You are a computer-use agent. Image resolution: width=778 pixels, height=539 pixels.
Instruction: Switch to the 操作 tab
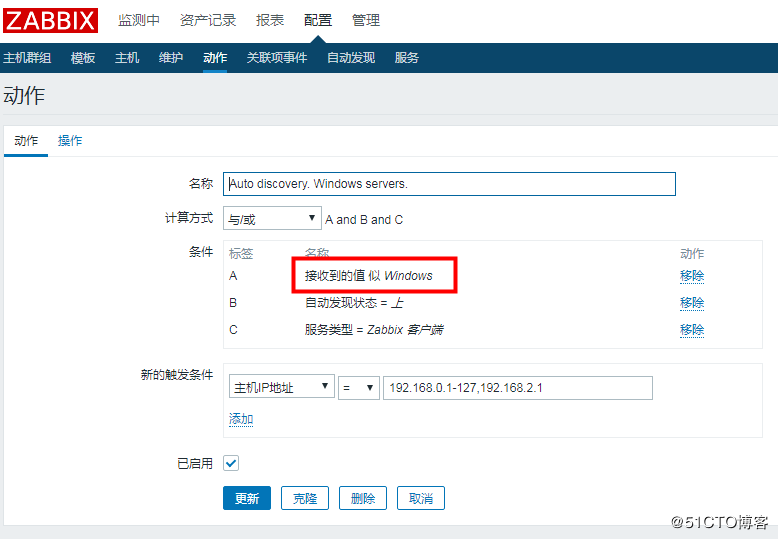pyautogui.click(x=70, y=141)
